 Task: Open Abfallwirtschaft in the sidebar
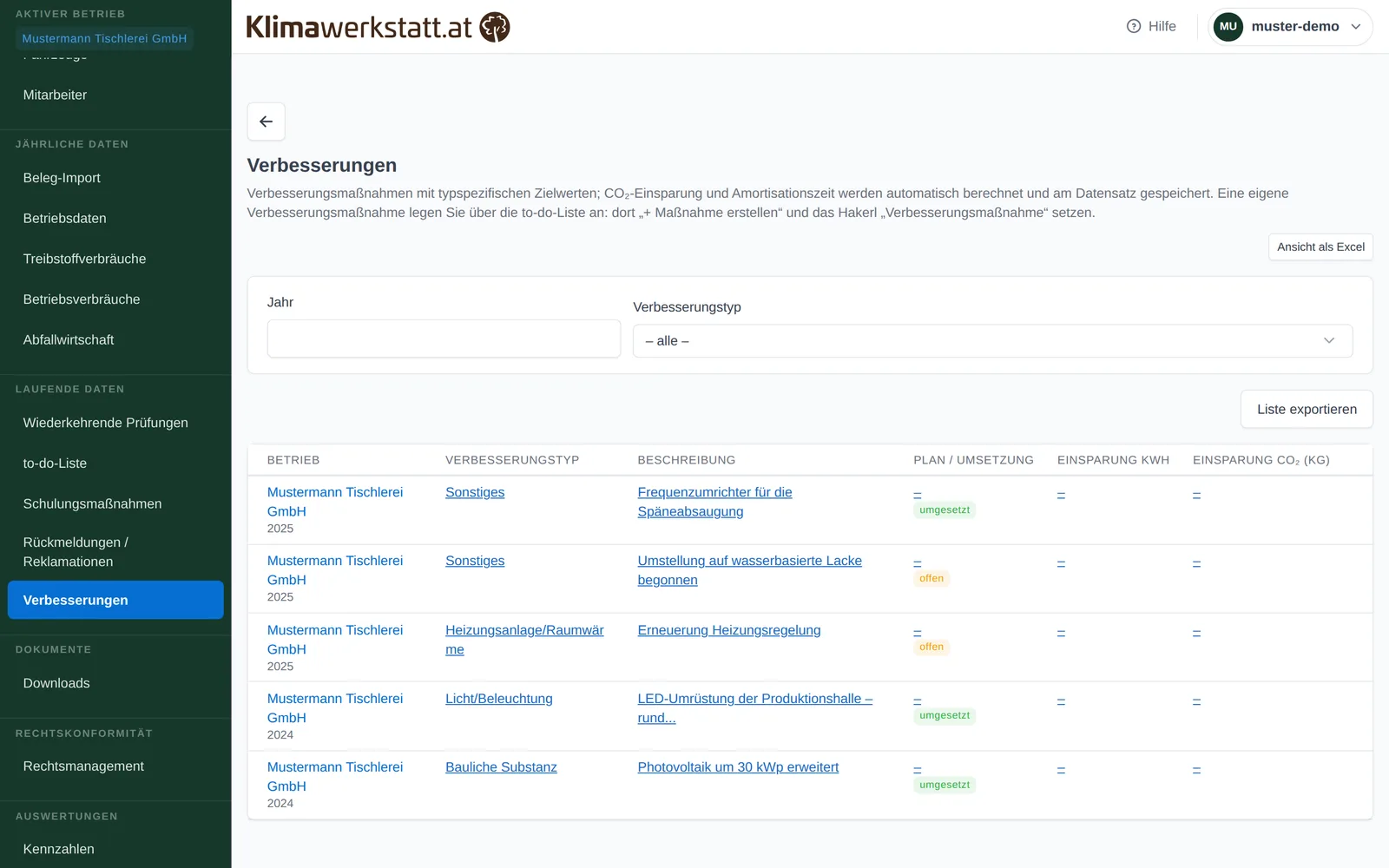coord(115,340)
